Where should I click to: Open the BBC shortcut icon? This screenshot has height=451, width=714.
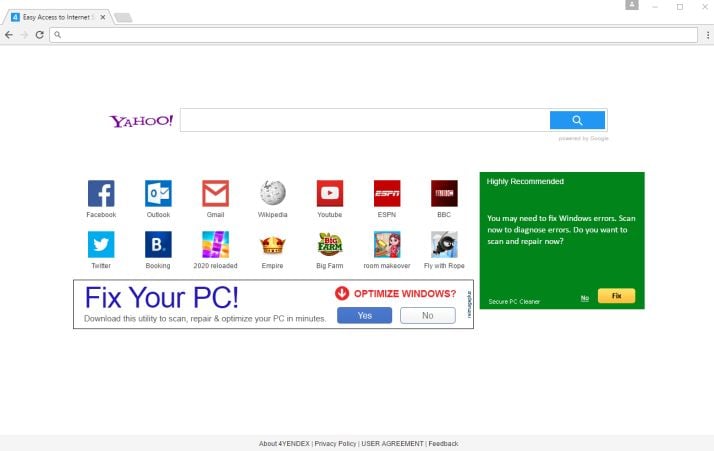(444, 193)
